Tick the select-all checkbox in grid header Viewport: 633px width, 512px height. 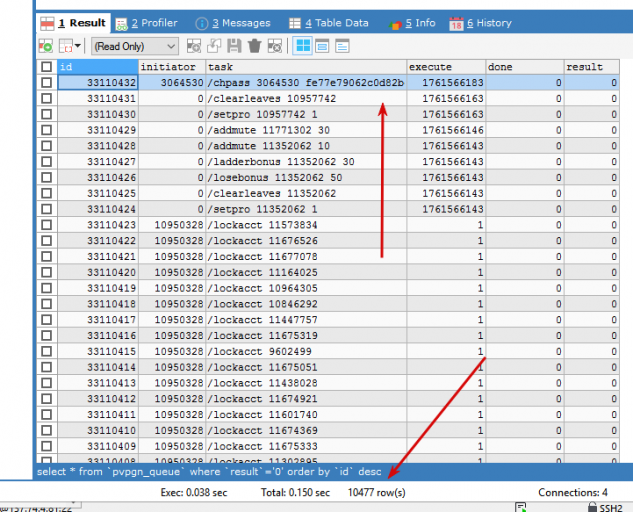click(46, 67)
